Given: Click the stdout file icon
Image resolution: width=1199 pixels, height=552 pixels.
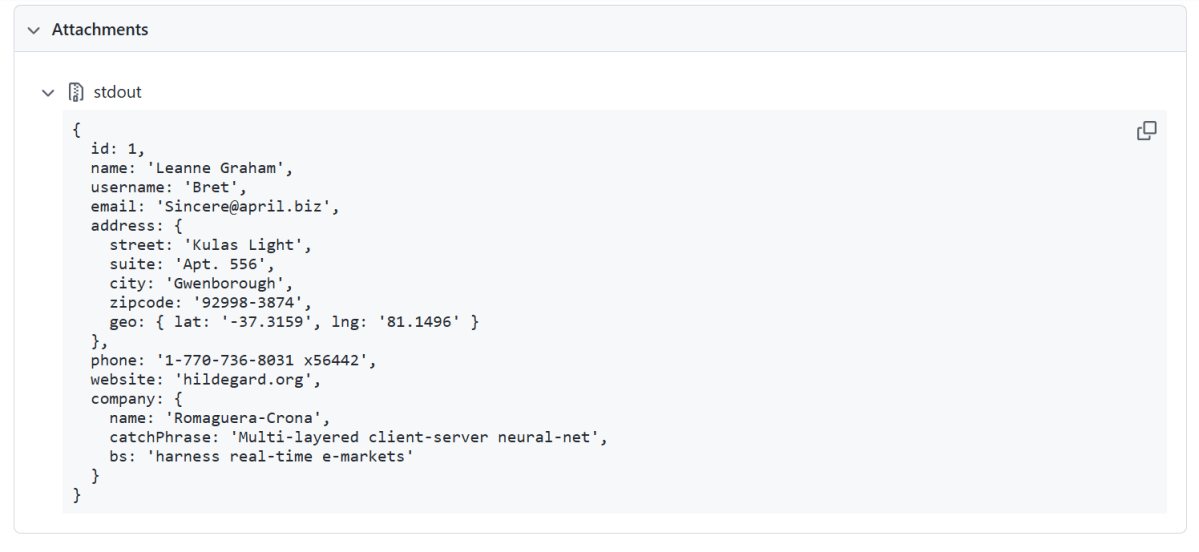Looking at the screenshot, I should pos(75,93).
